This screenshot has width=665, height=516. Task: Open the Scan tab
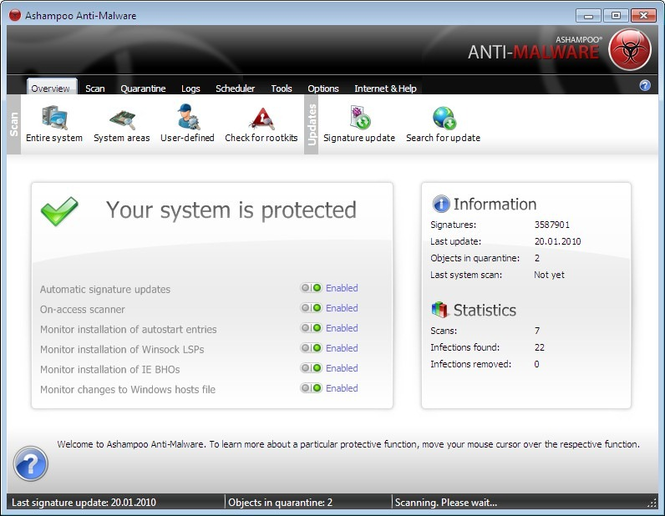tap(95, 88)
